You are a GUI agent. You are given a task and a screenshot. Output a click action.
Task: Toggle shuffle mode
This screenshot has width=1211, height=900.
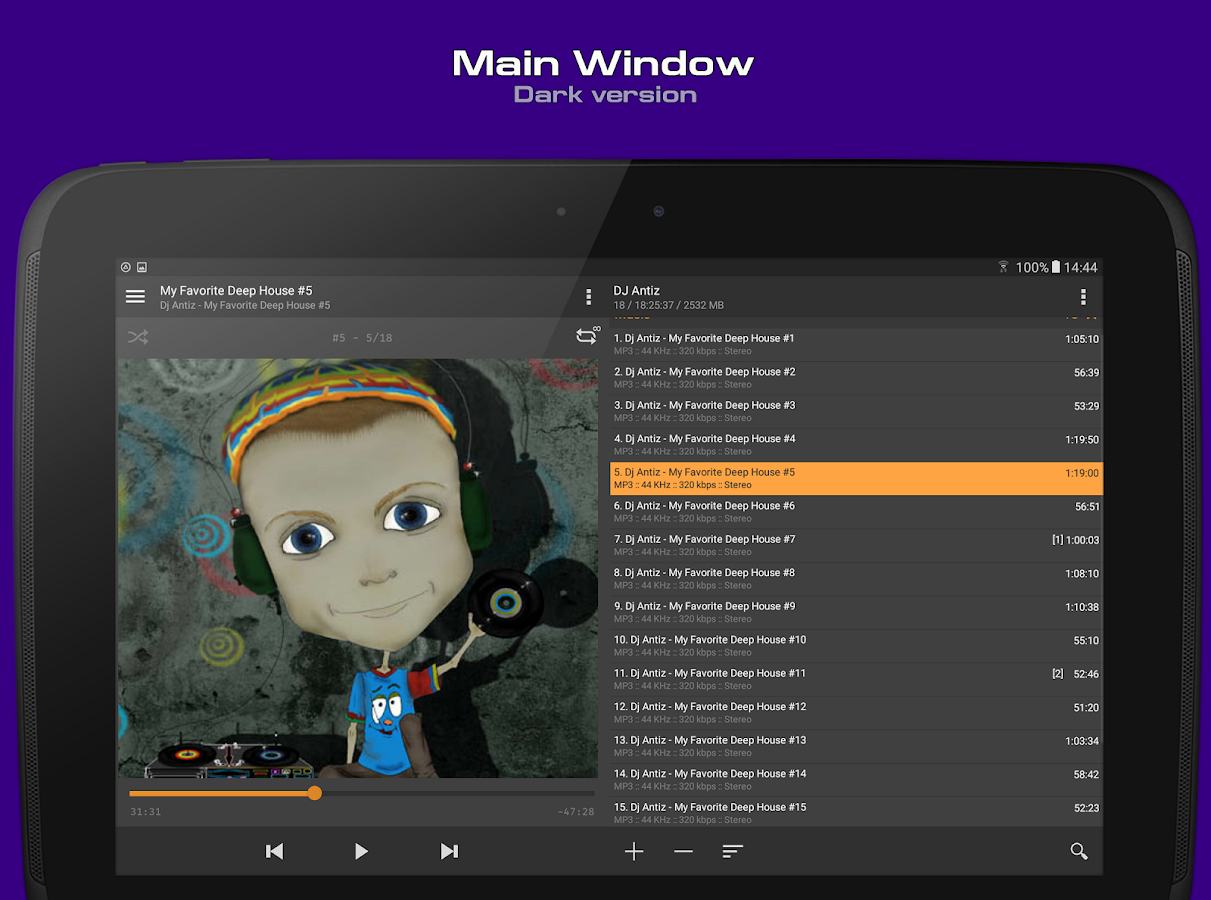(138, 337)
